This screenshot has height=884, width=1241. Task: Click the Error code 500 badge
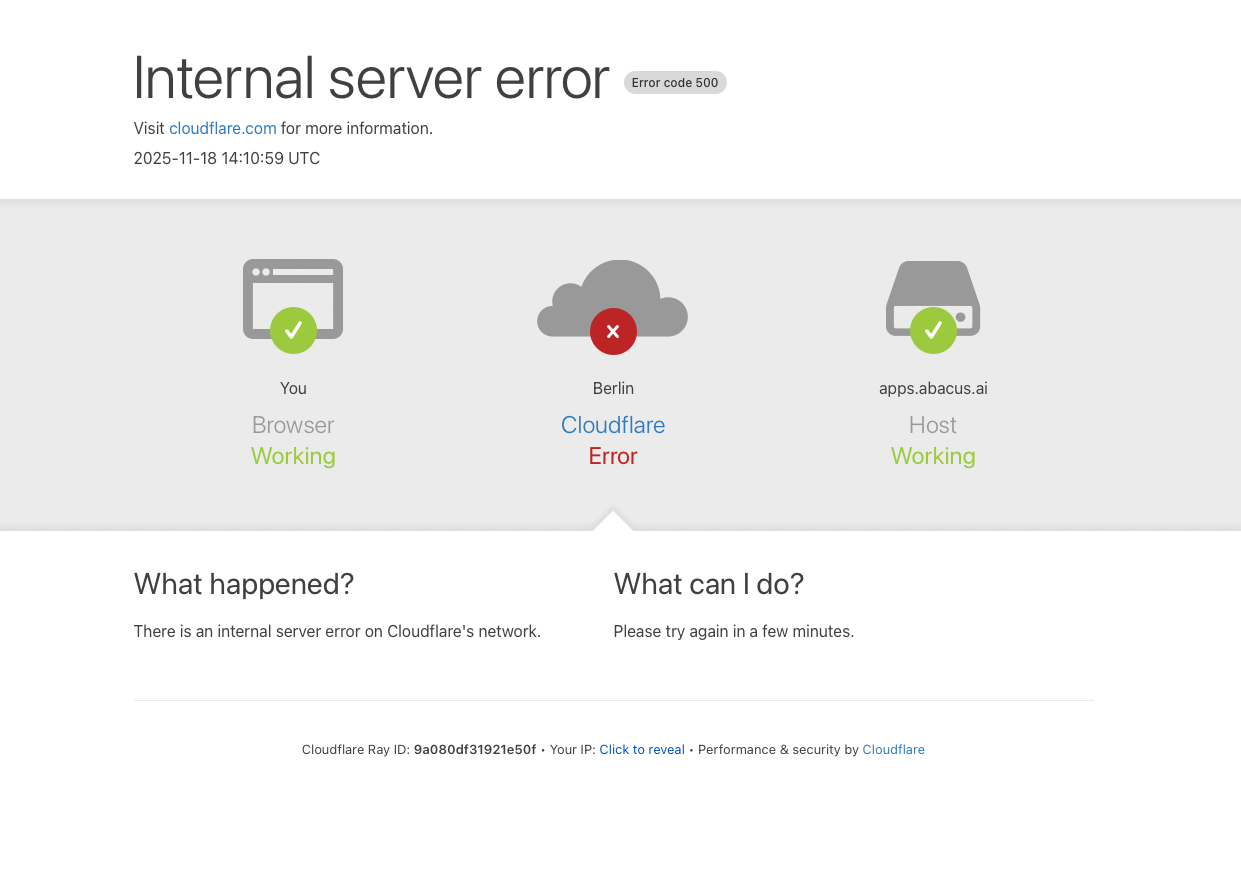pos(675,83)
